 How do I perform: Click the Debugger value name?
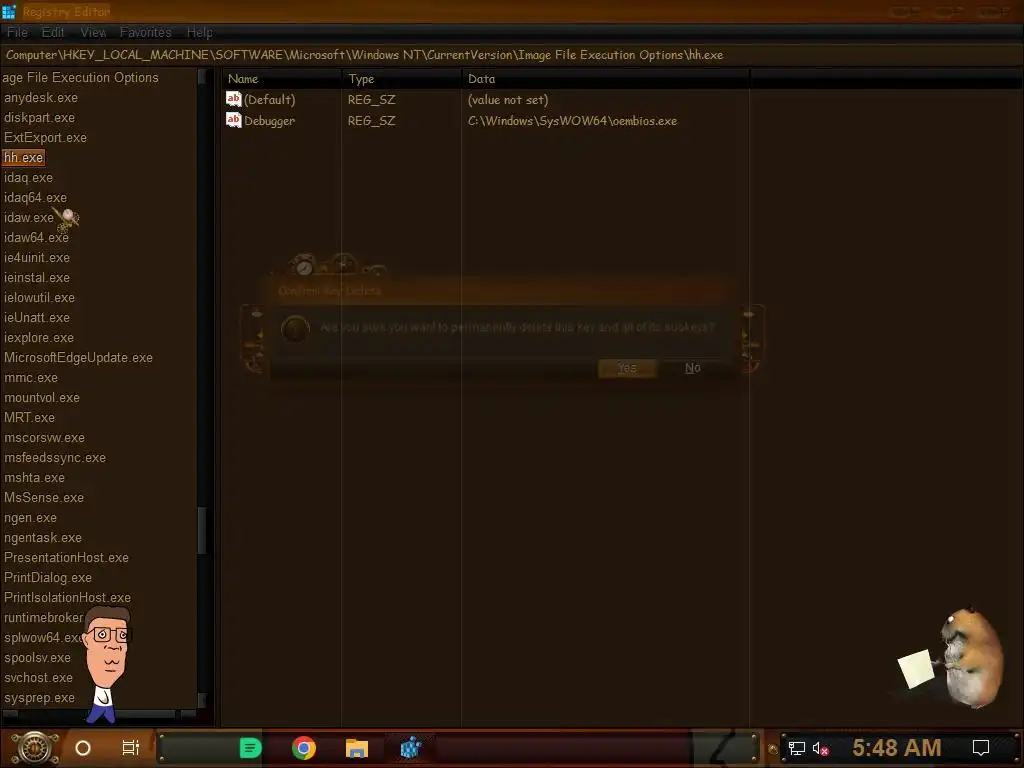click(269, 121)
